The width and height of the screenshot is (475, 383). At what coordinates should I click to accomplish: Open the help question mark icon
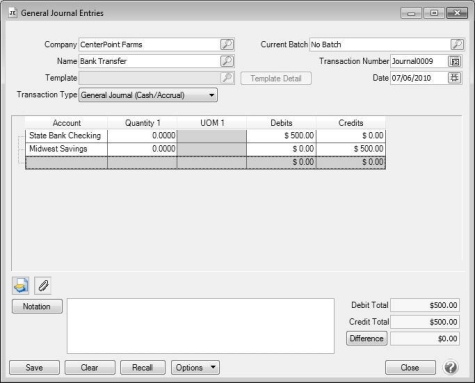coord(451,367)
